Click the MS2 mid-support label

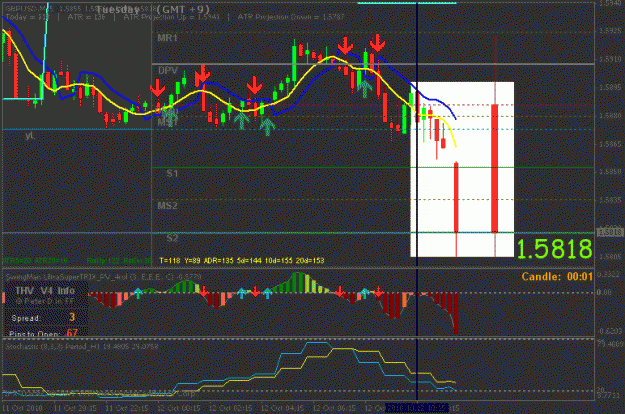(x=167, y=206)
